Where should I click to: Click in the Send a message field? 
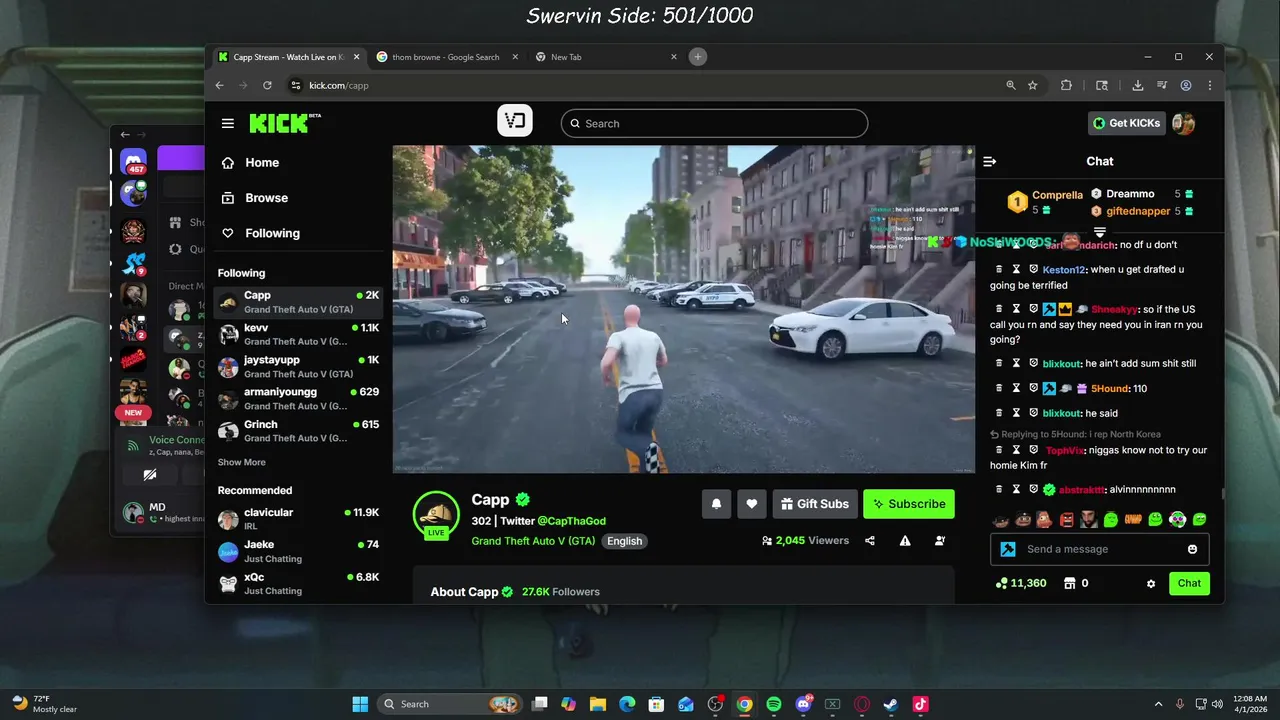tap(1100, 549)
